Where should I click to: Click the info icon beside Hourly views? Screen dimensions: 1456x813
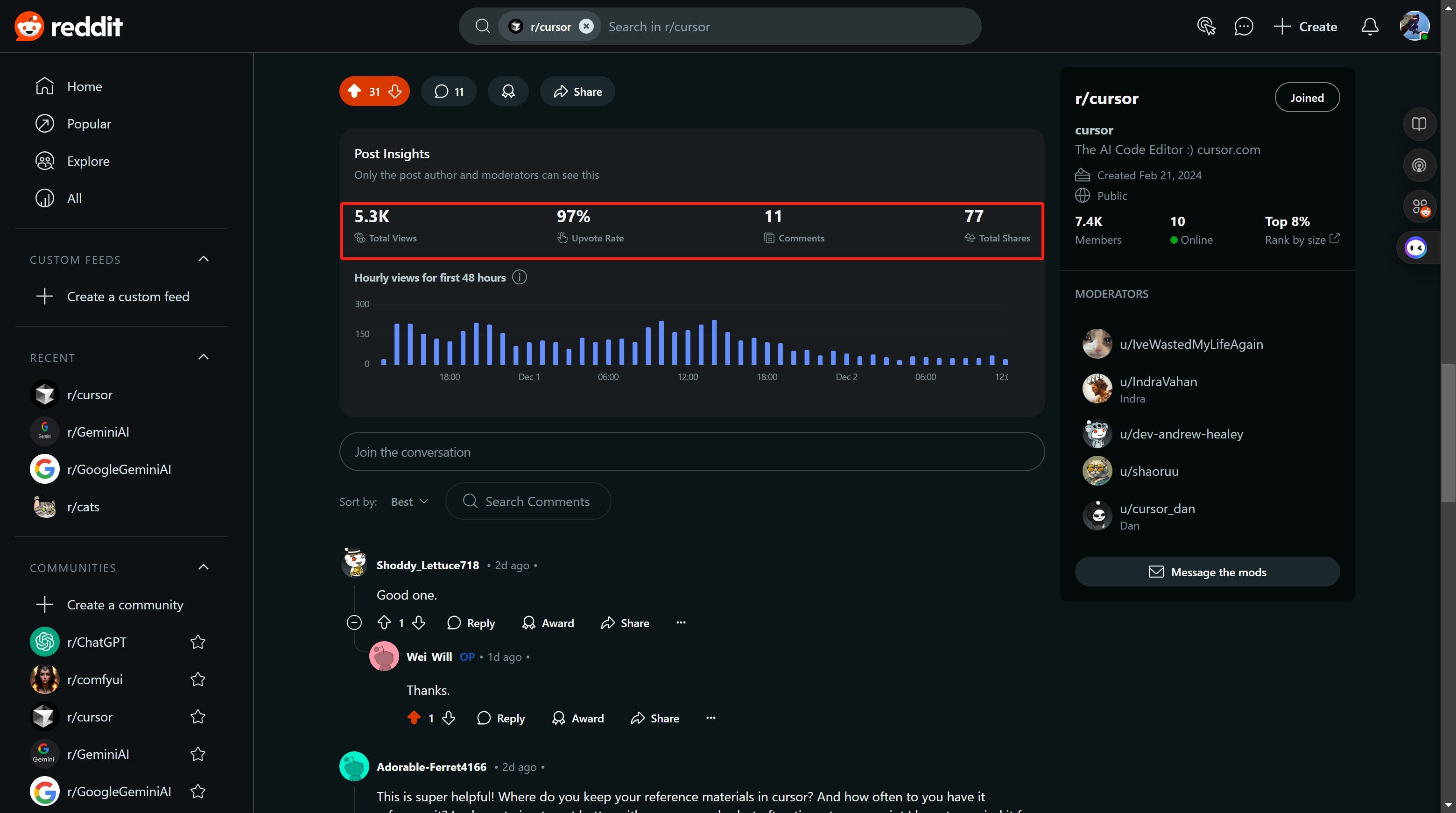pos(519,277)
